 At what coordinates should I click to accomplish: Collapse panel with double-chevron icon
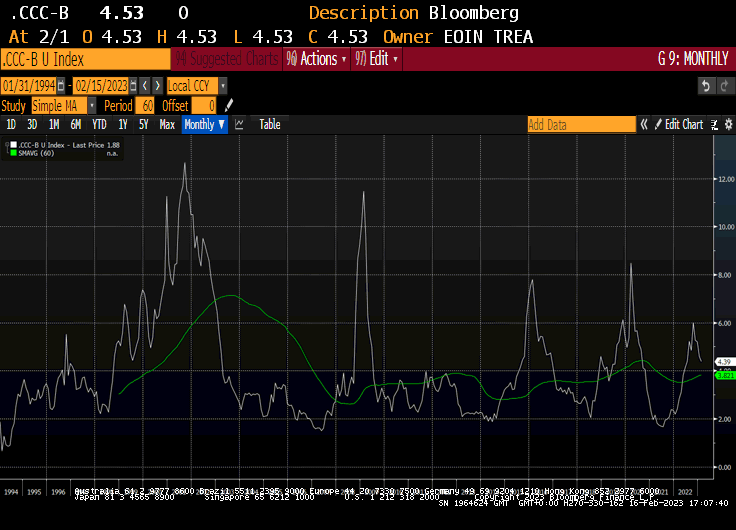point(645,125)
